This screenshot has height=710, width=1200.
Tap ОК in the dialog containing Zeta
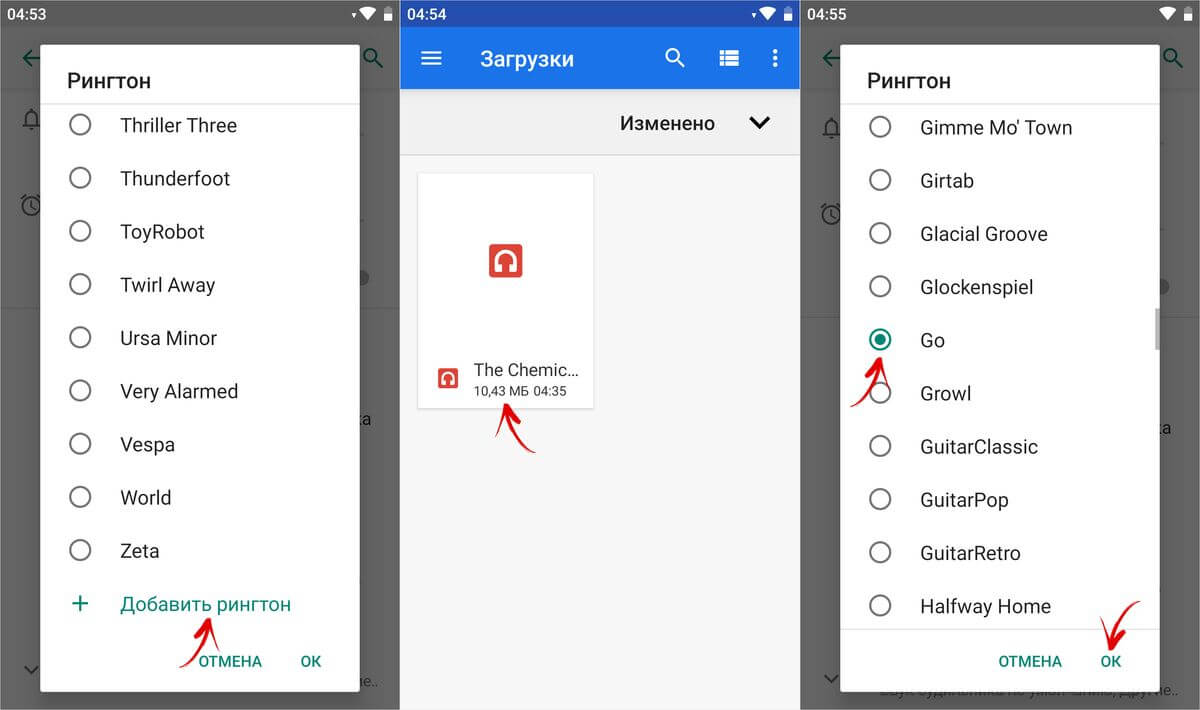pyautogui.click(x=311, y=661)
